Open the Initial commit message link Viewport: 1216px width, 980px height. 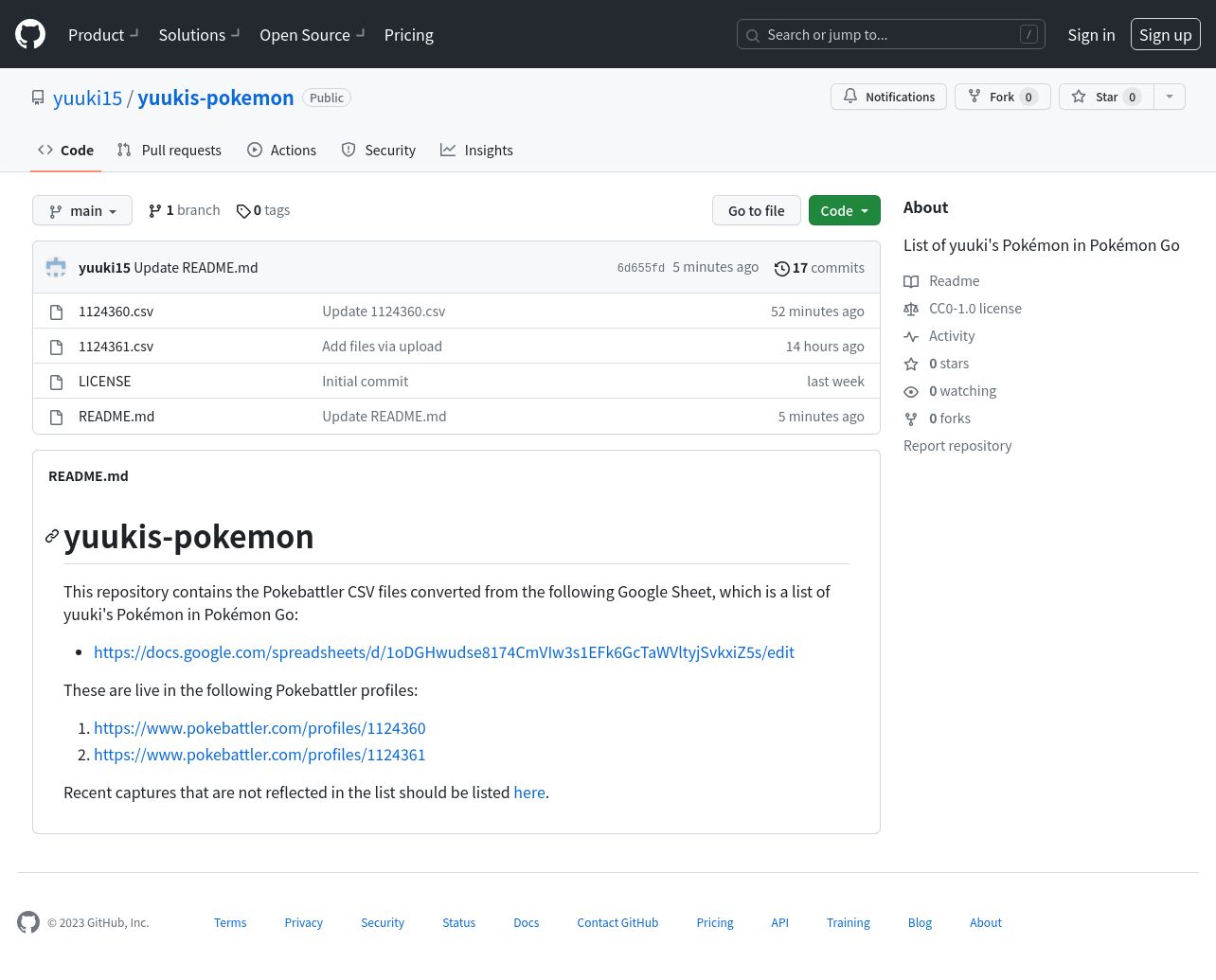365,382
